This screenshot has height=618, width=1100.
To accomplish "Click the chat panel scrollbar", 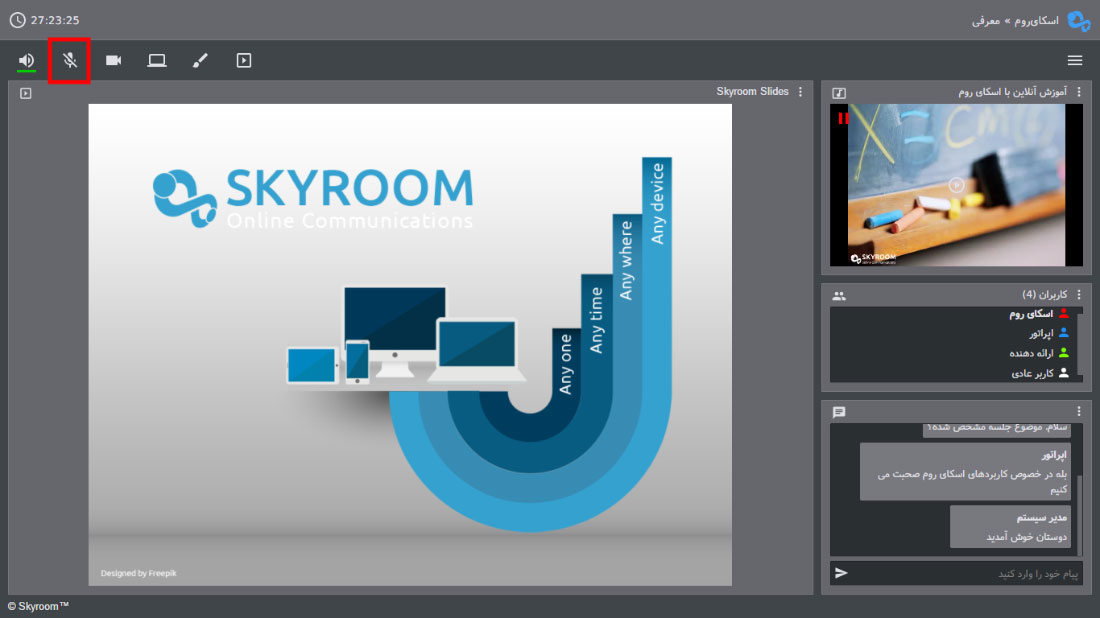I will [1080, 514].
